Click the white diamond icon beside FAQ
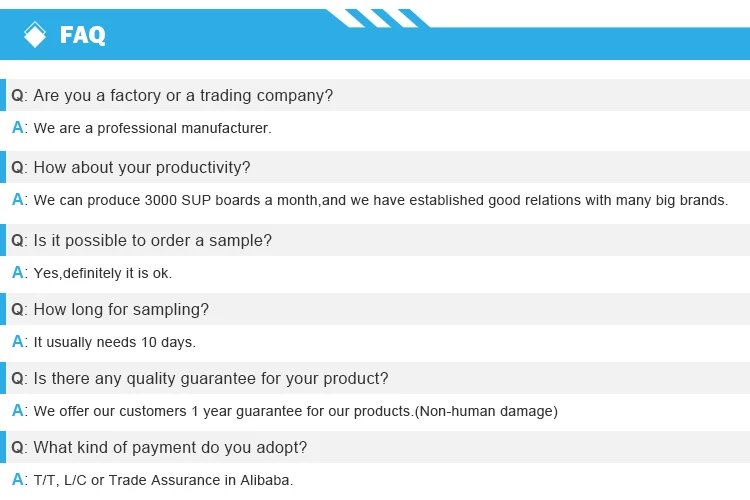Viewport: 750px width, 500px height. coord(35,34)
